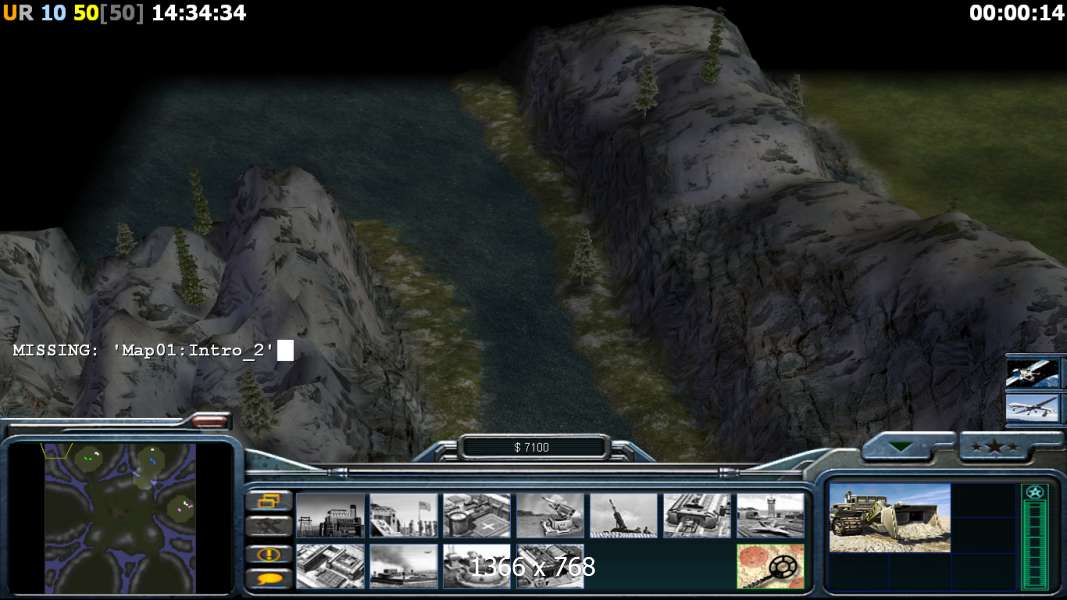Image resolution: width=1067 pixels, height=600 pixels.
Task: Choose the Supply Drop Zone build icon
Action: click(404, 566)
